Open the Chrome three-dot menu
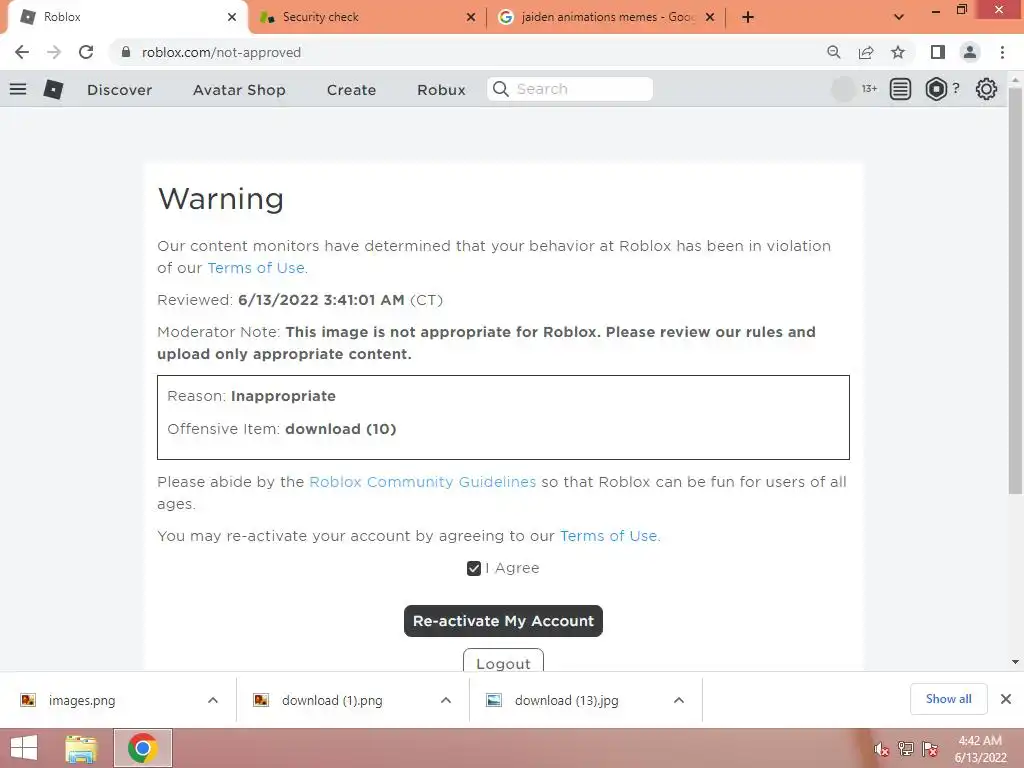Screen dimensions: 1024x768 coord(1002,52)
